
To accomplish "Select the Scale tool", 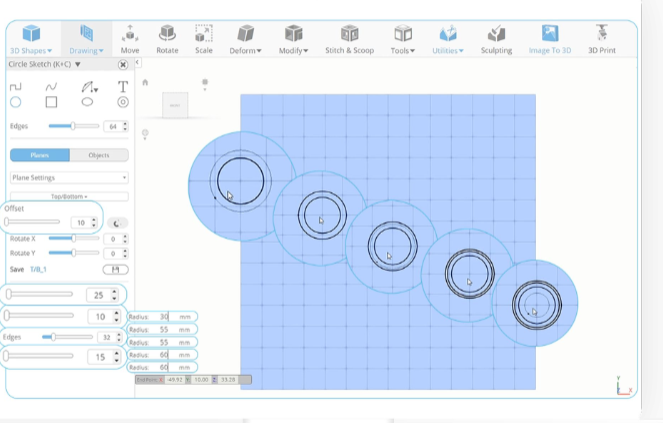I will click(x=203, y=40).
